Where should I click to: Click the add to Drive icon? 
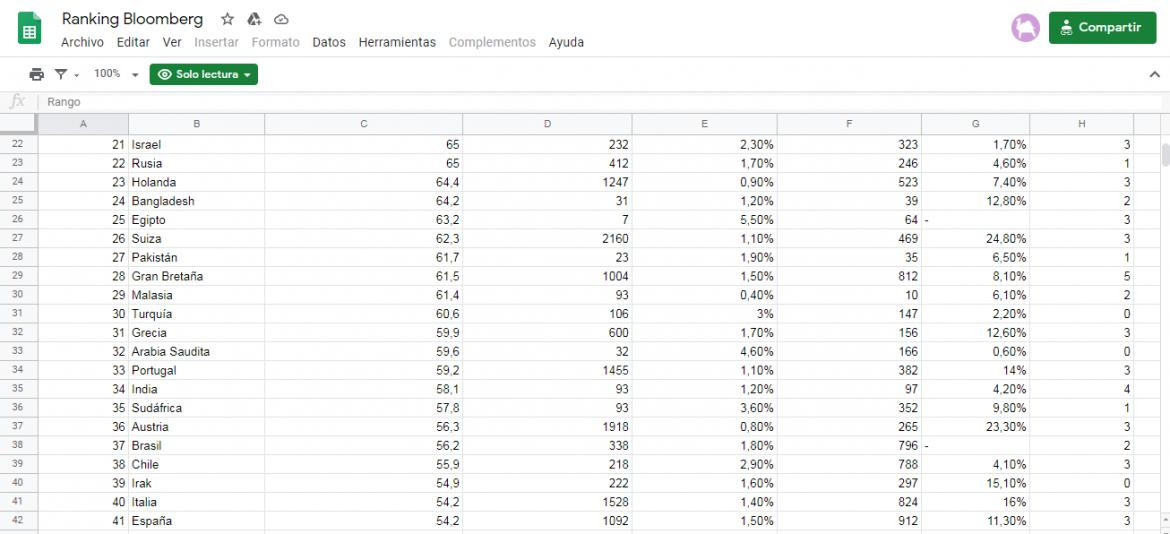(254, 19)
